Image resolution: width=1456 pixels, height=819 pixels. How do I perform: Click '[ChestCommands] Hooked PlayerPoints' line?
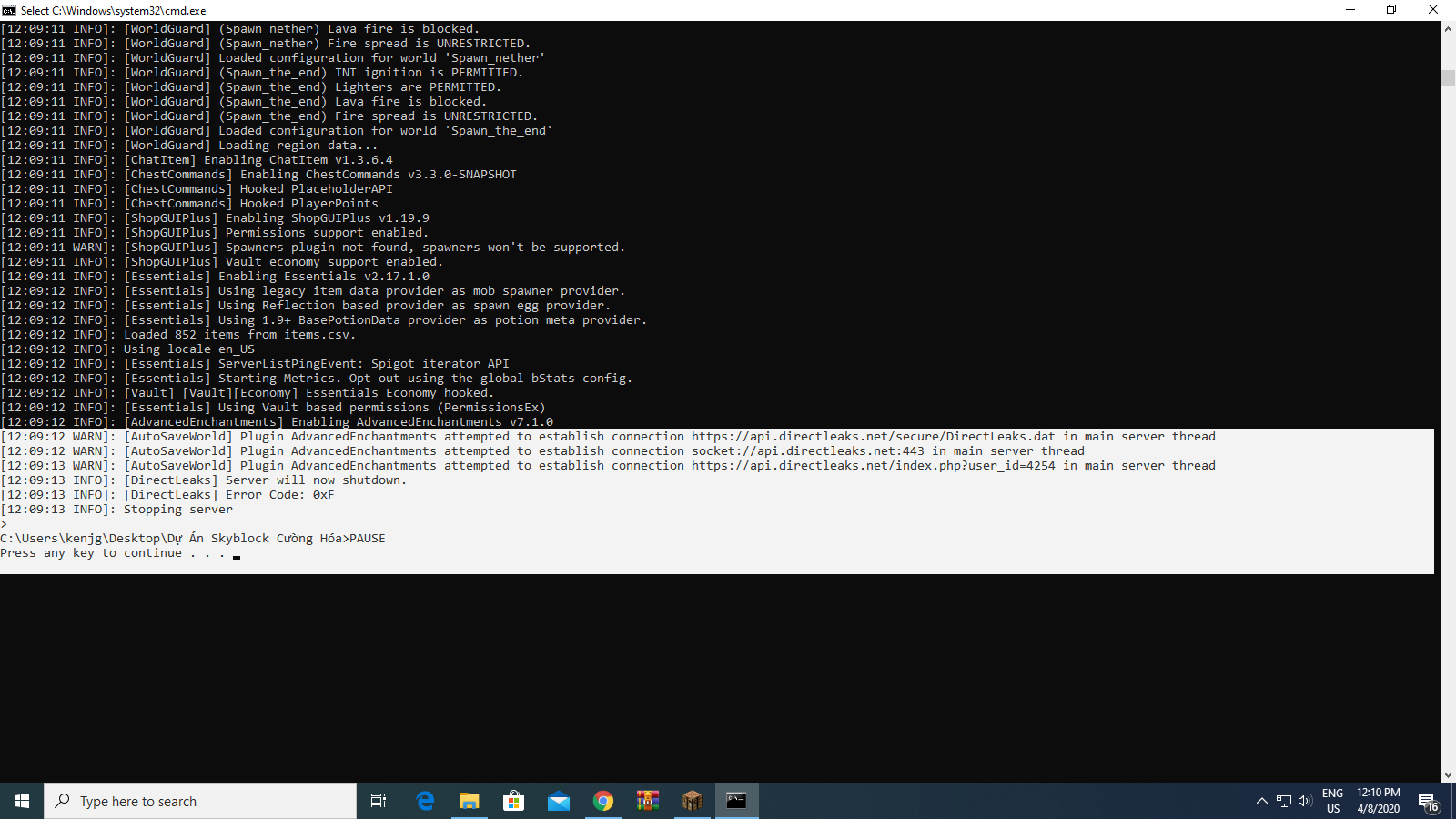pos(189,204)
